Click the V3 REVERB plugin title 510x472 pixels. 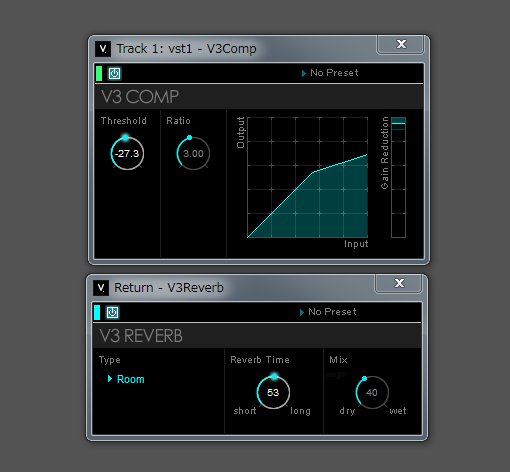tap(141, 336)
